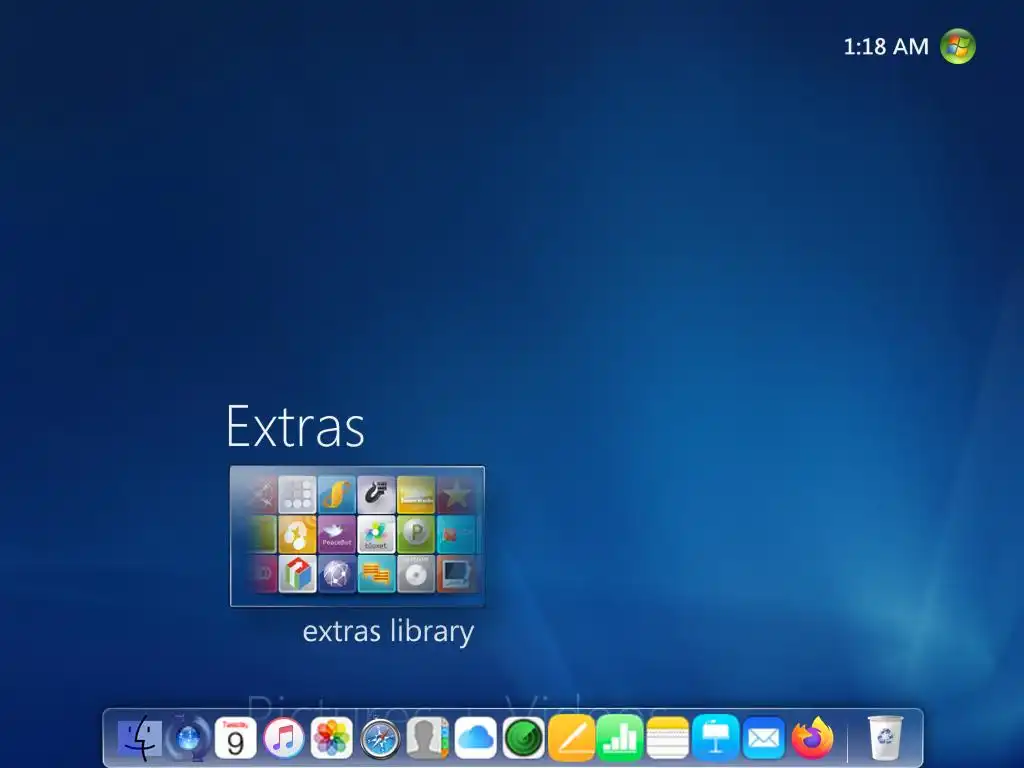Launch Keynote podium icon
Screen dimensions: 1024x768
716,738
